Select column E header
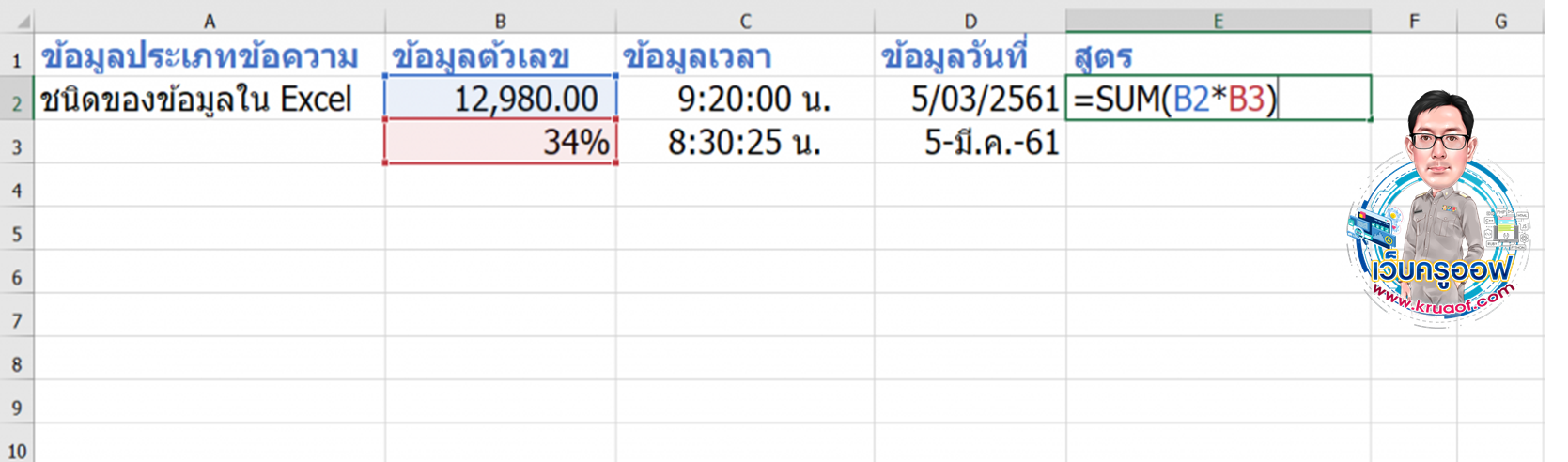The image size is (1568, 462). (x=1218, y=22)
